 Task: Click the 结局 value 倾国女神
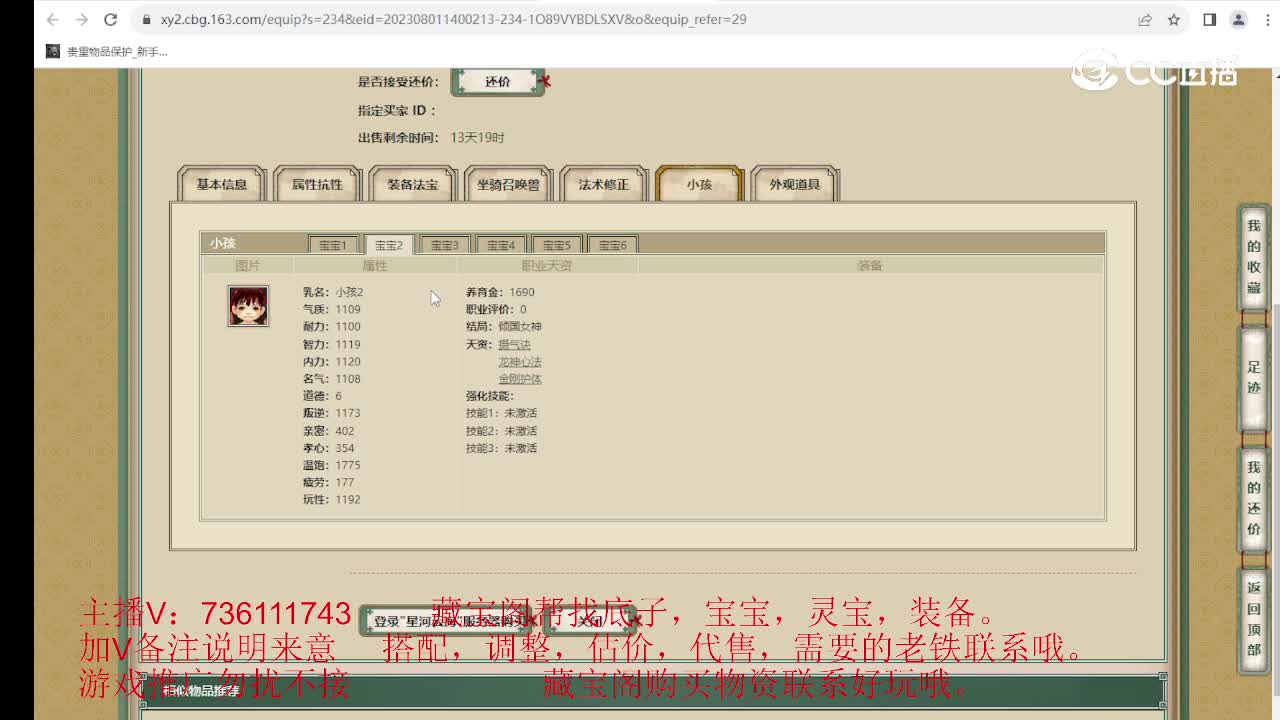coord(520,327)
